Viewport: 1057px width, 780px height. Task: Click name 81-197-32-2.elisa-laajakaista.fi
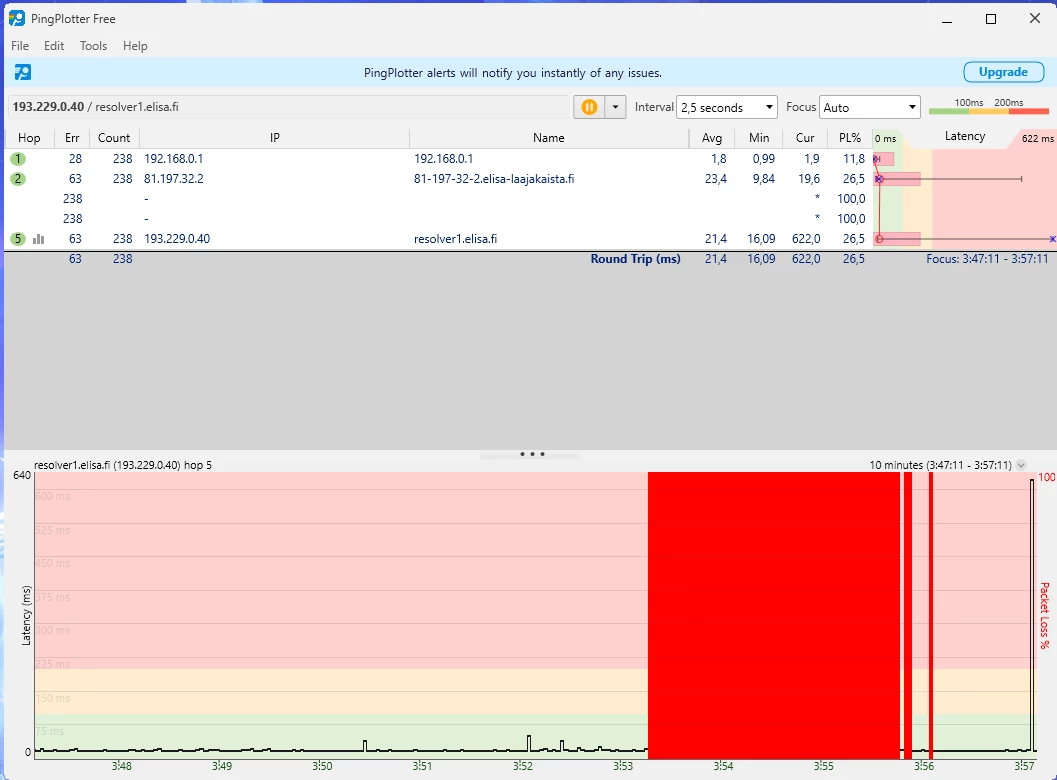coord(494,179)
